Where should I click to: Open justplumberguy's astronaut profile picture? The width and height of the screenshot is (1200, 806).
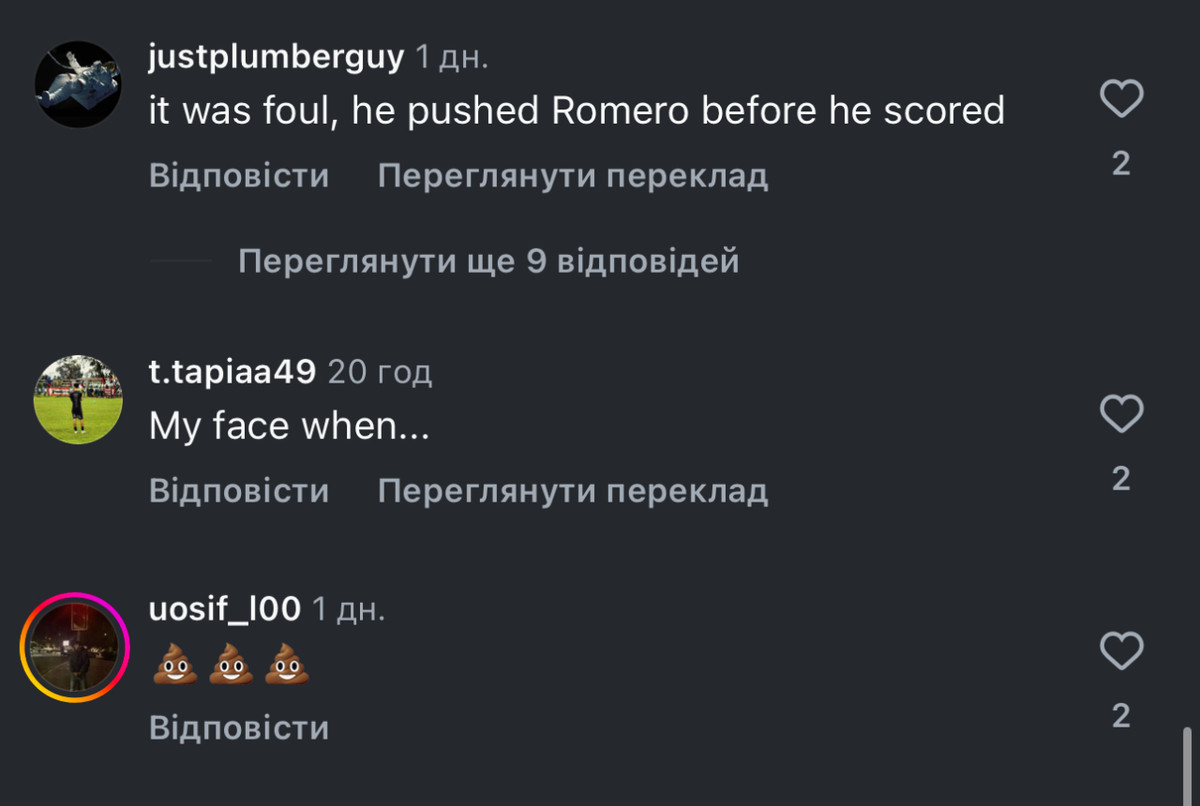coord(78,84)
